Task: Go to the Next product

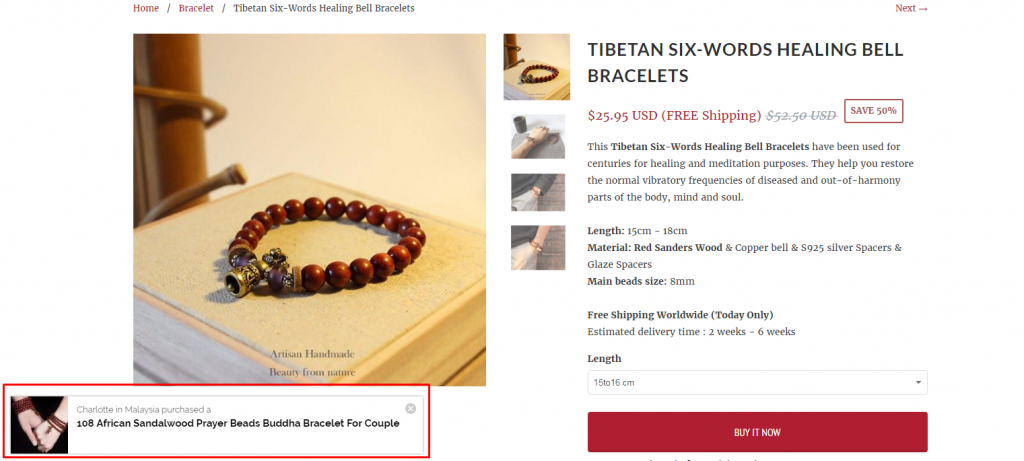Action: [x=911, y=8]
